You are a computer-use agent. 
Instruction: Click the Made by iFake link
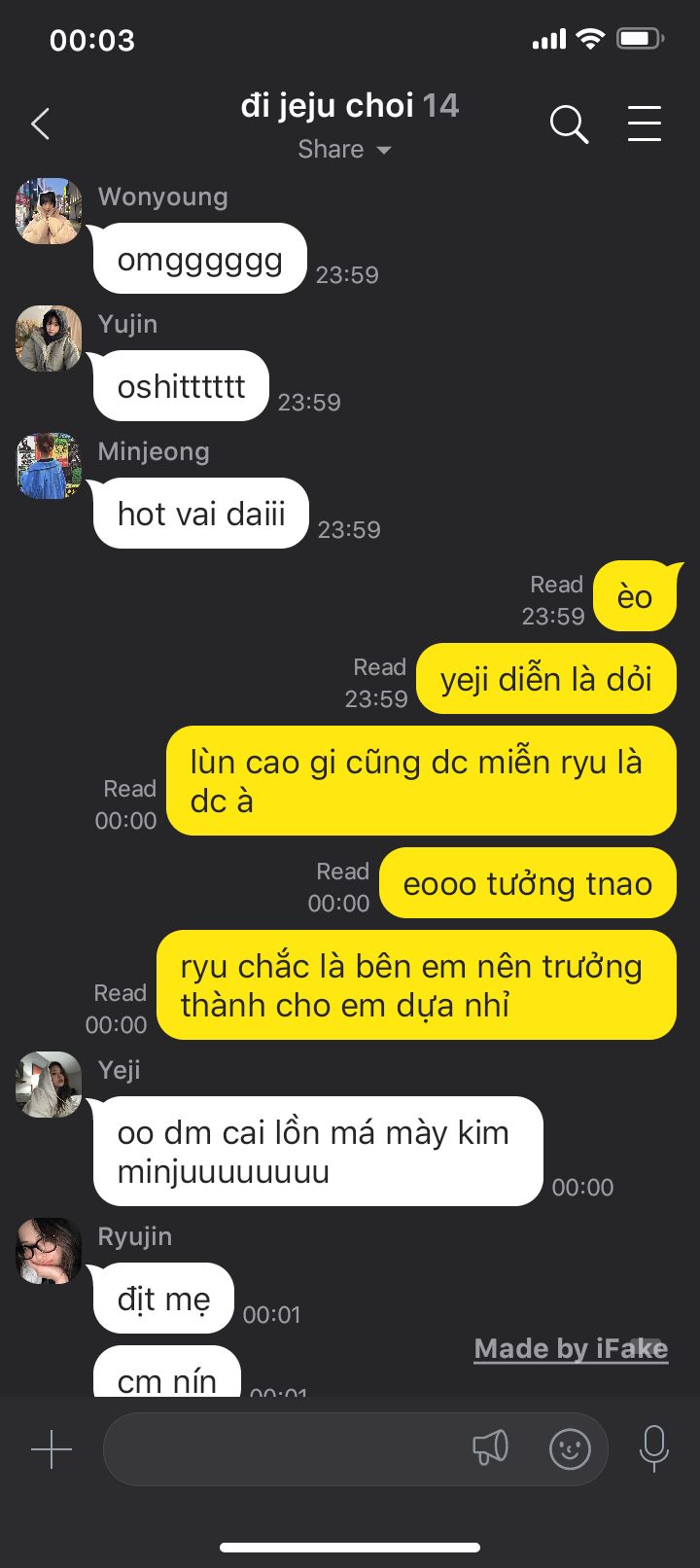tap(571, 1349)
